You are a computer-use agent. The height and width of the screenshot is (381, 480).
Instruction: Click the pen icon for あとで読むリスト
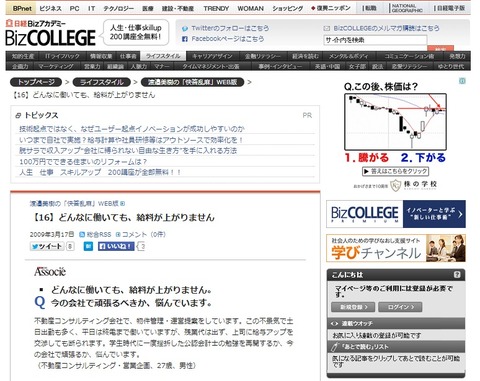(334, 347)
